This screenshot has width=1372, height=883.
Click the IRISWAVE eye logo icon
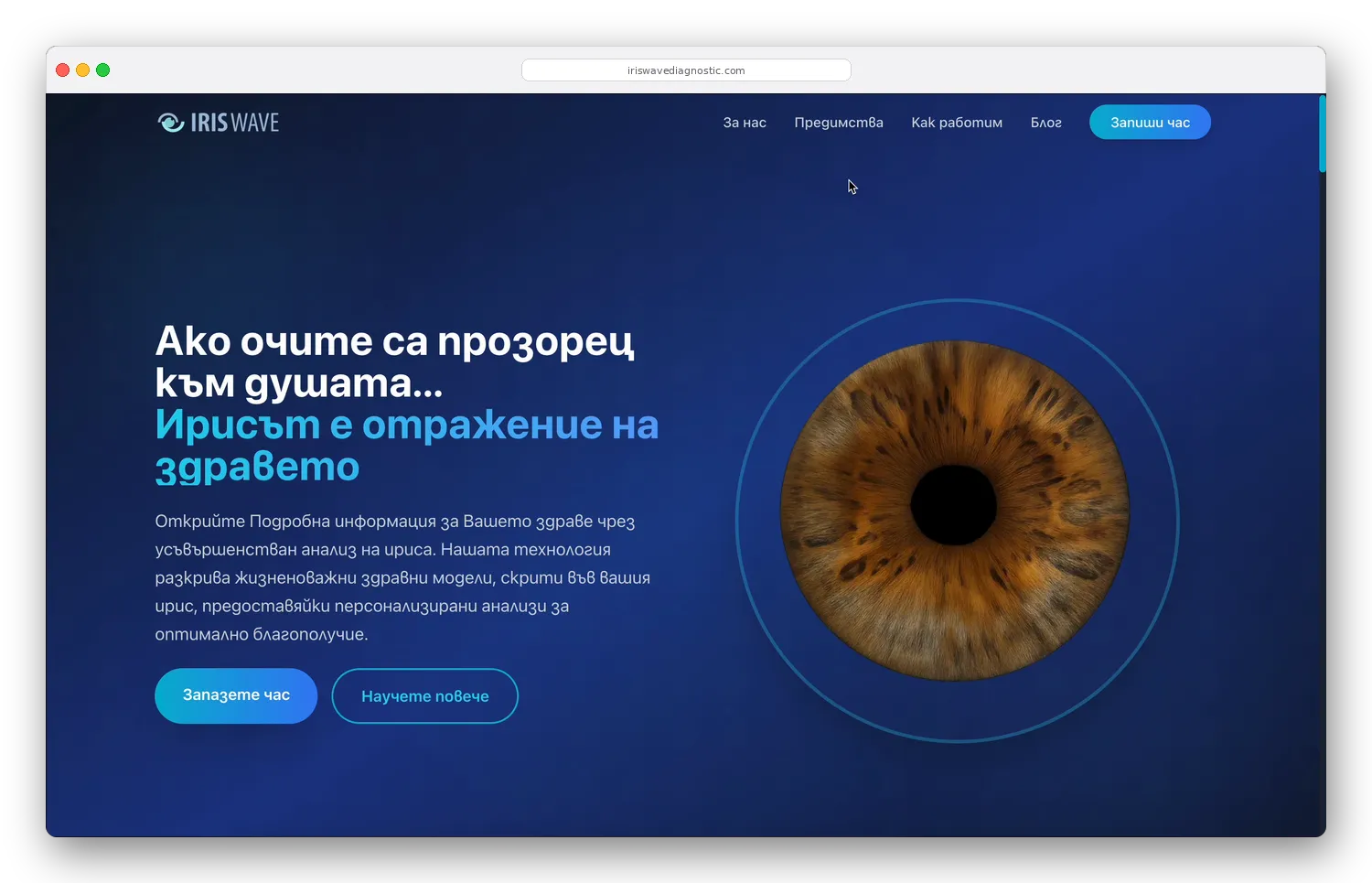pos(171,123)
